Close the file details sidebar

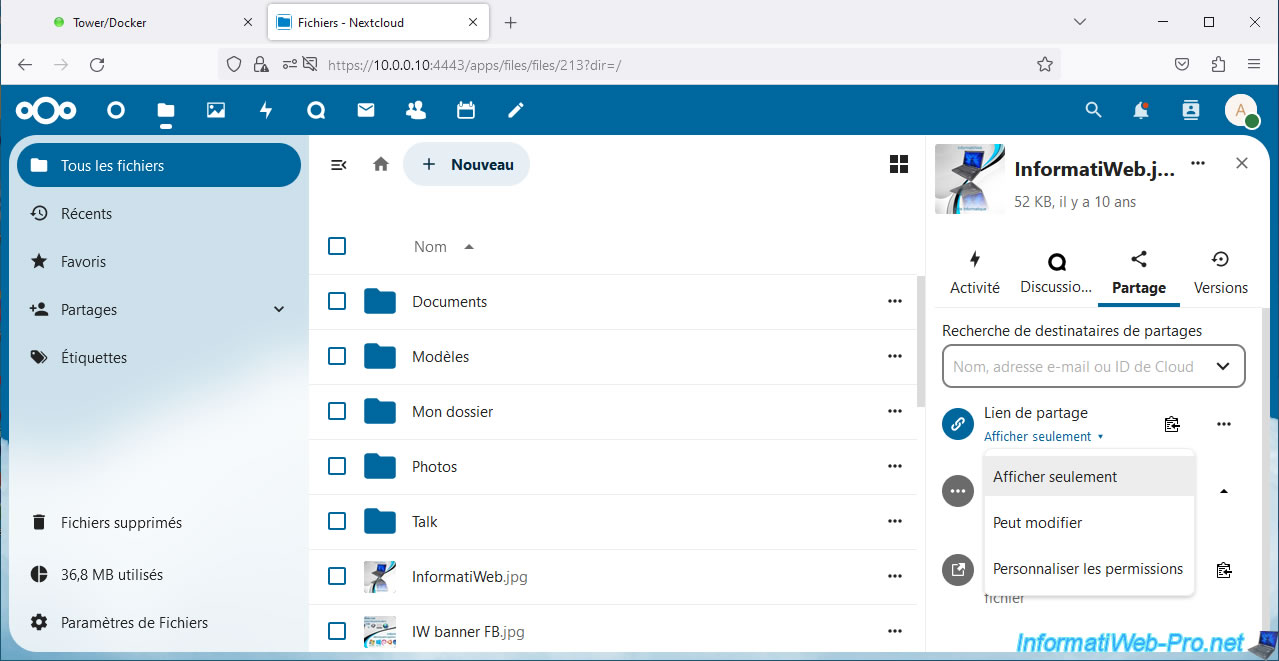[1242, 163]
